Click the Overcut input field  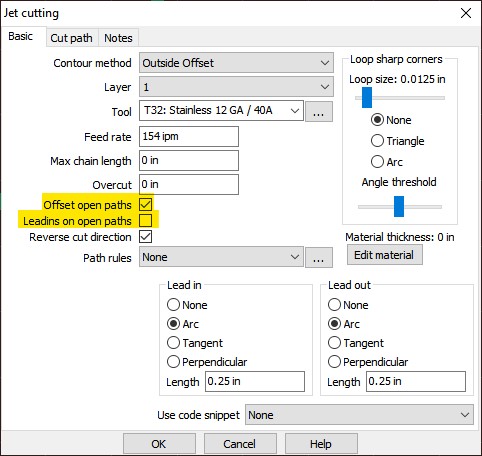tap(189, 184)
